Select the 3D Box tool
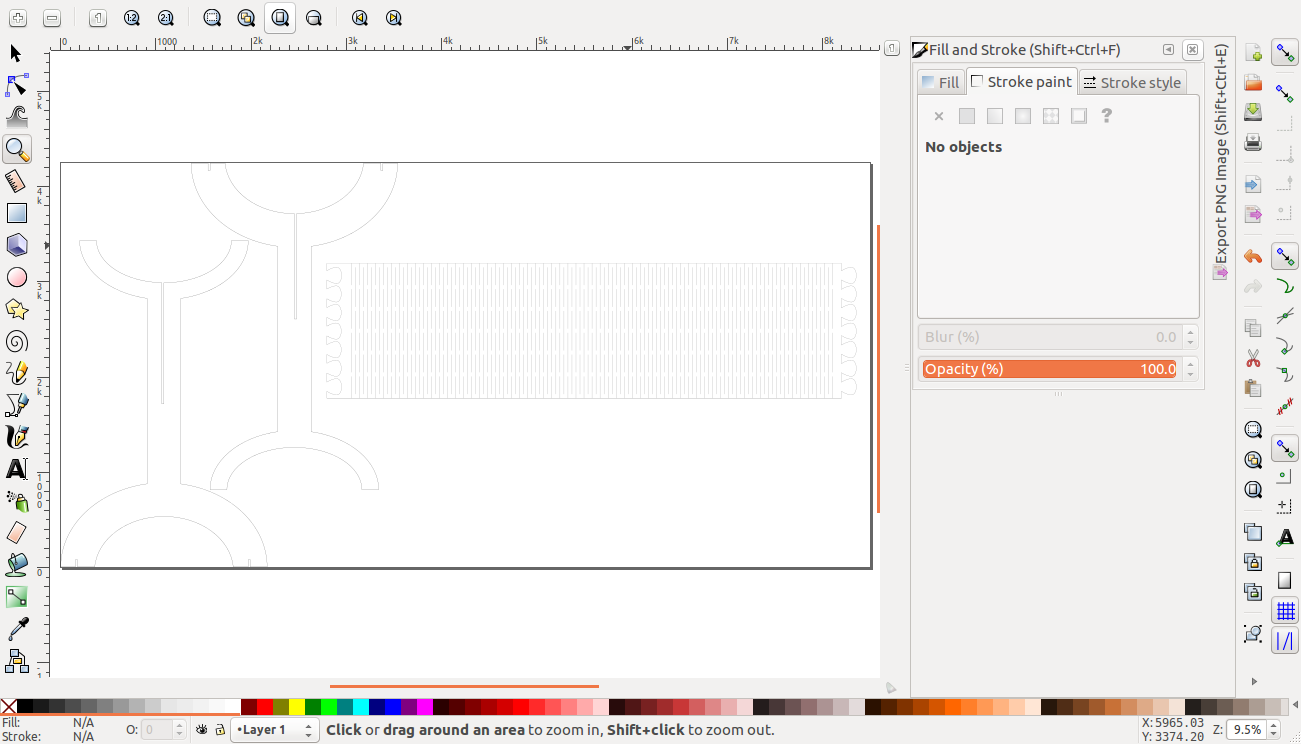The width and height of the screenshot is (1301, 744). [x=16, y=245]
